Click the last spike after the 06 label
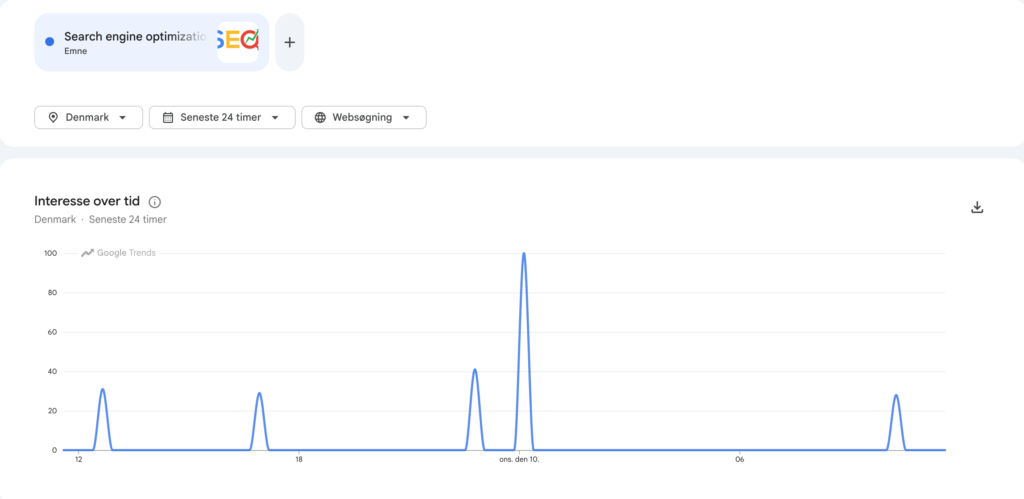 coord(896,396)
